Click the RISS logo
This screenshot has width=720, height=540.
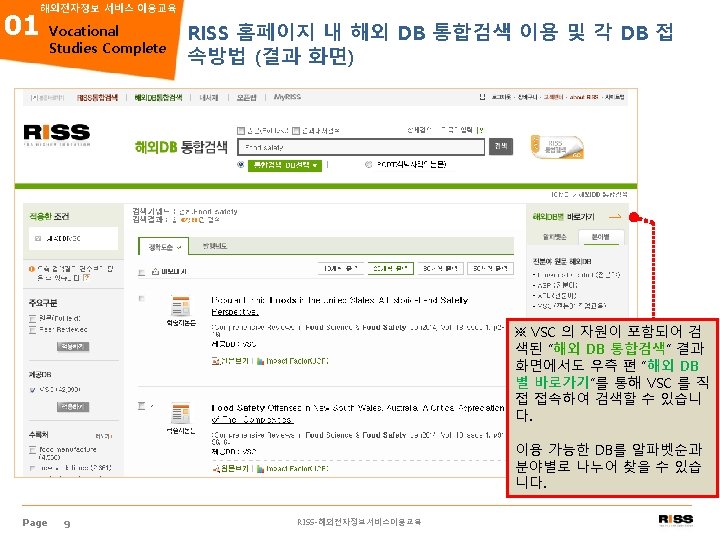(x=57, y=134)
